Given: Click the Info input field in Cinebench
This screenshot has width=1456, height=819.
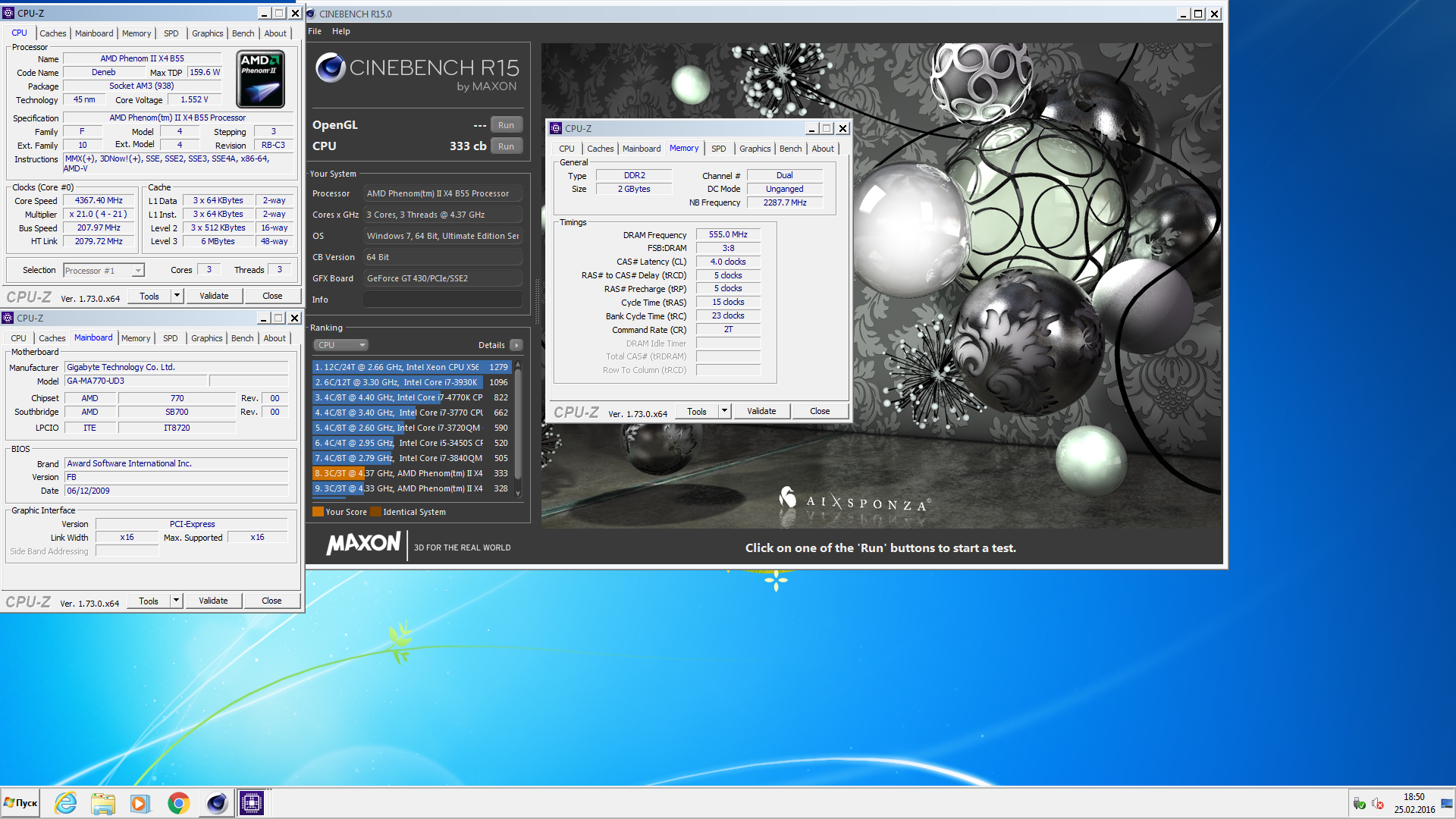Looking at the screenshot, I should [x=442, y=300].
